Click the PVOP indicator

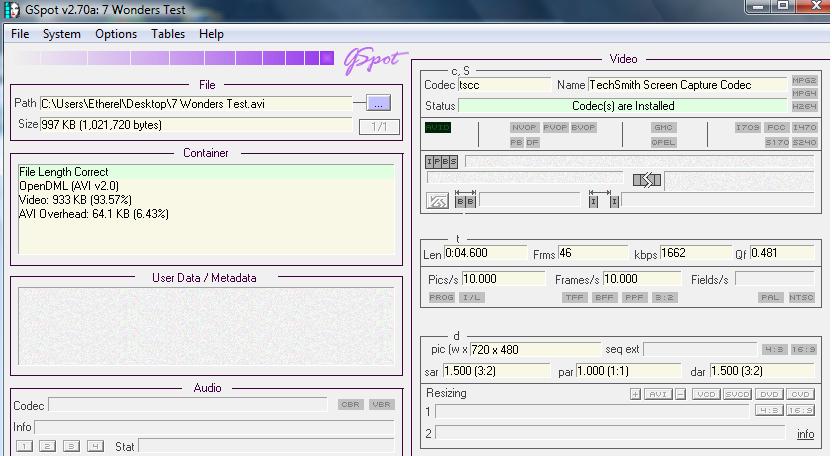click(555, 127)
